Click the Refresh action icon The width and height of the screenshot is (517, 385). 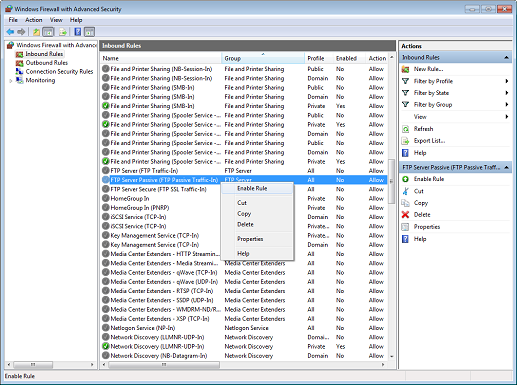point(405,129)
